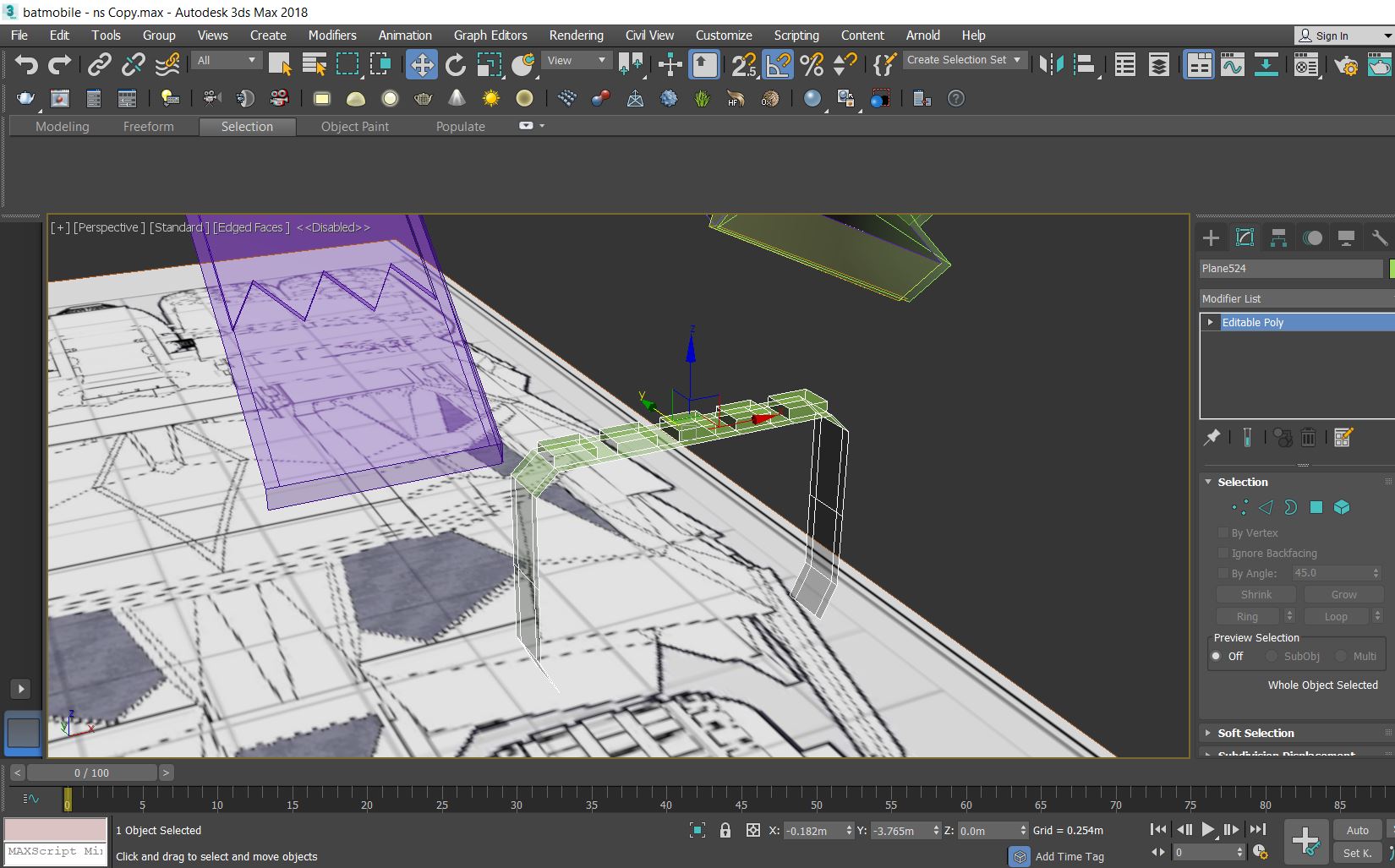Activate the Select and Rotate tool
The width and height of the screenshot is (1395, 868).
point(455,64)
